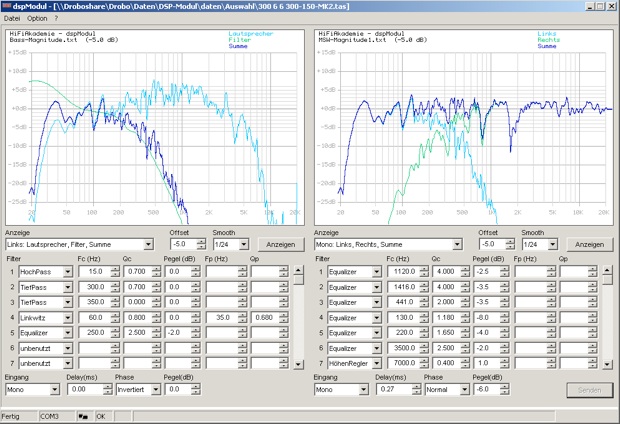Open the Datei menu
This screenshot has width=620, height=424.
pyautogui.click(x=12, y=18)
